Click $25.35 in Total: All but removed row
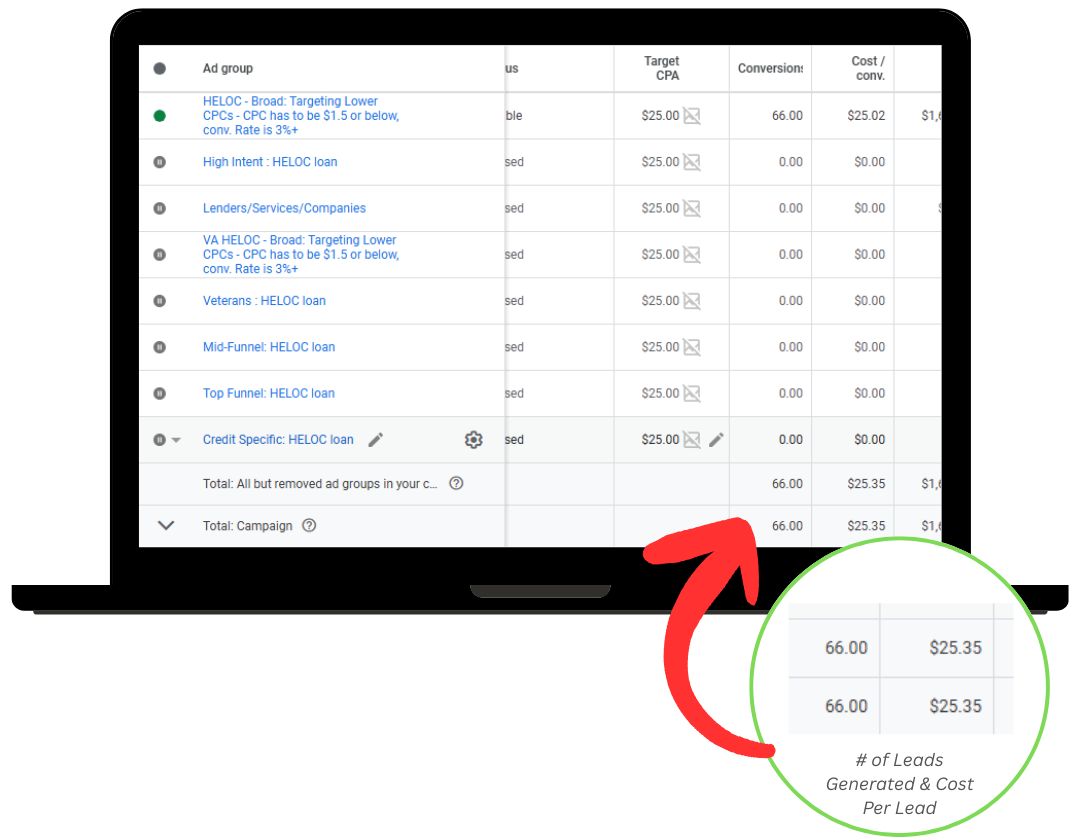The width and height of the screenshot is (1080, 837). [x=866, y=484]
